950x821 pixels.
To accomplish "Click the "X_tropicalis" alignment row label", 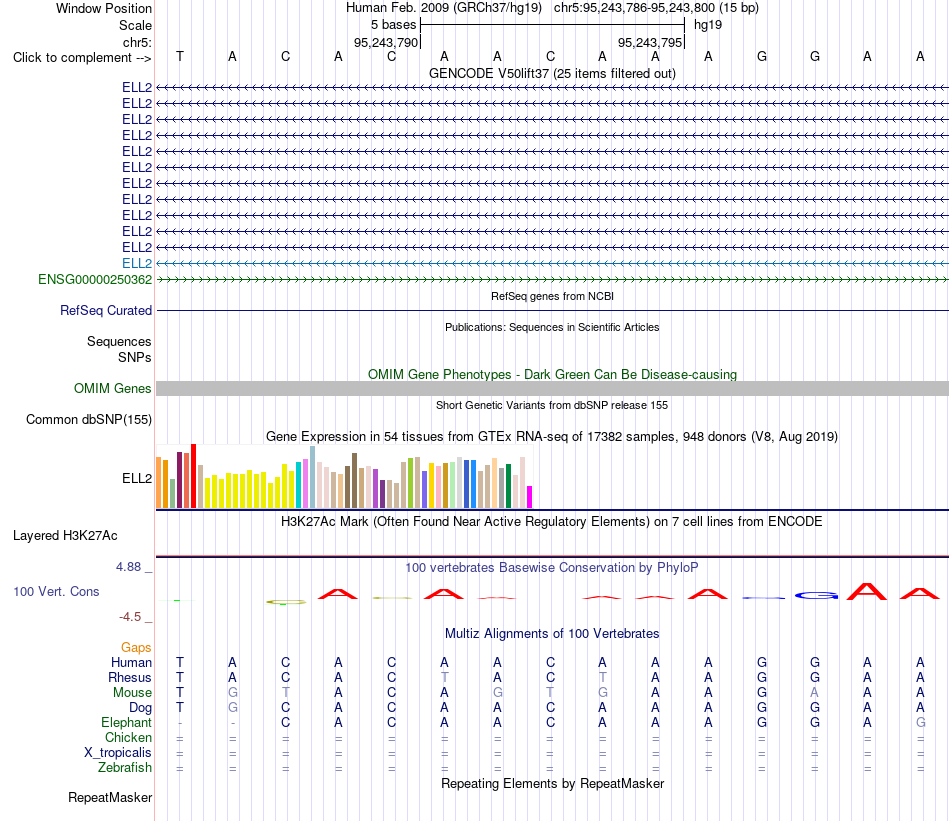I will pyautogui.click(x=118, y=753).
